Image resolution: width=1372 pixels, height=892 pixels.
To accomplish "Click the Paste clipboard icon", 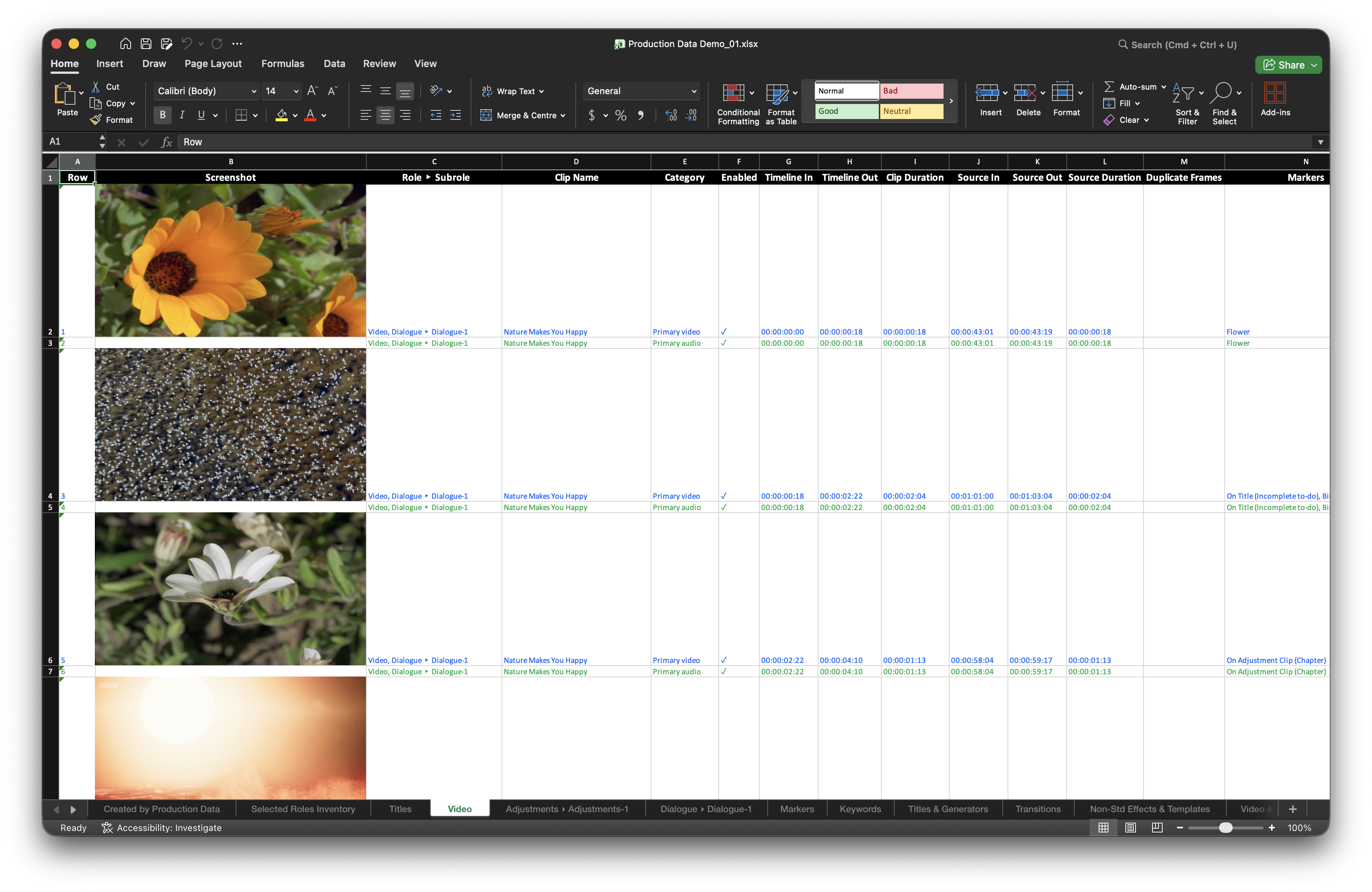I will pyautogui.click(x=64, y=93).
